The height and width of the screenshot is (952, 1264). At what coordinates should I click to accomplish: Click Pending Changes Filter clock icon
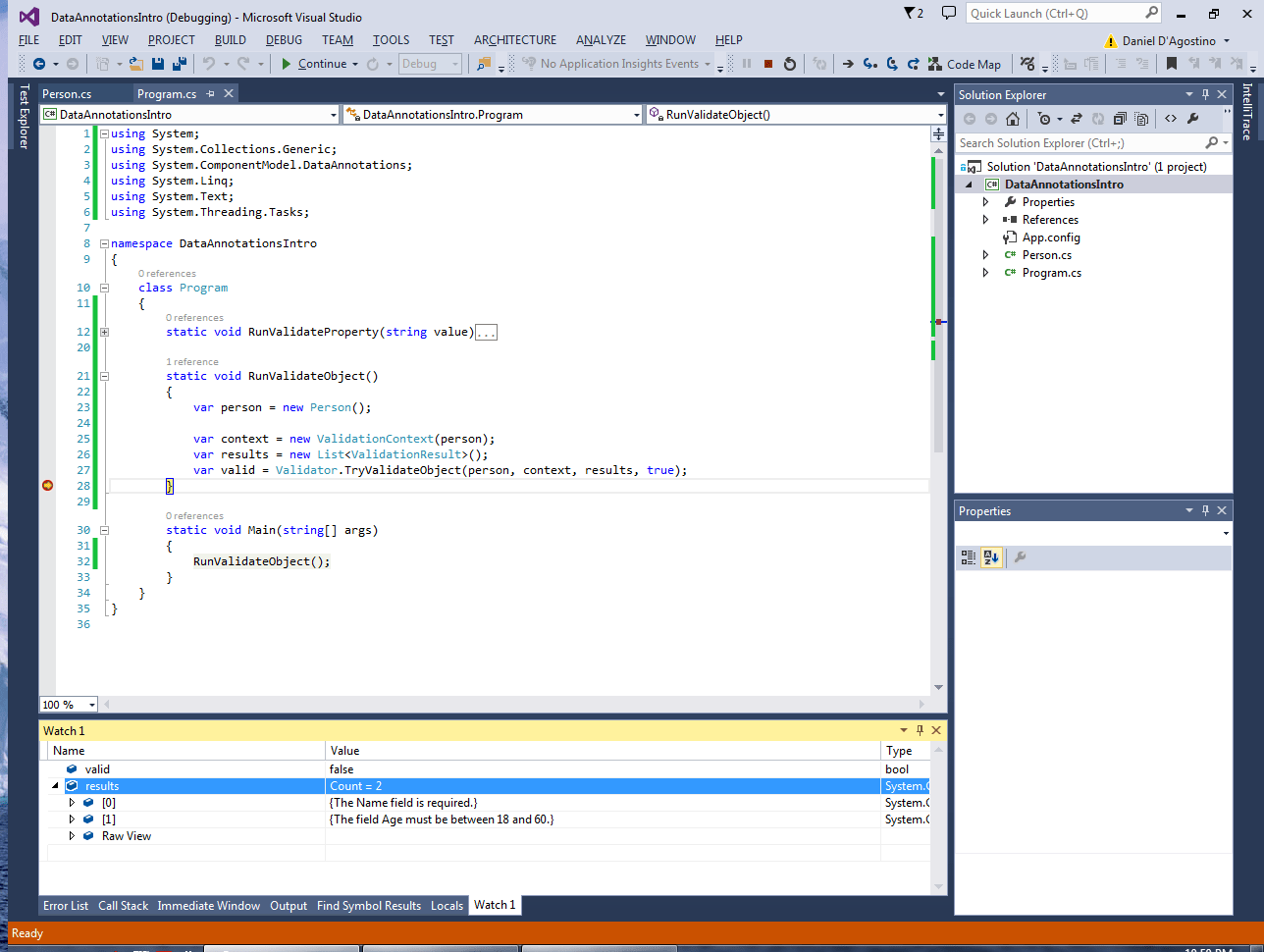click(1043, 119)
